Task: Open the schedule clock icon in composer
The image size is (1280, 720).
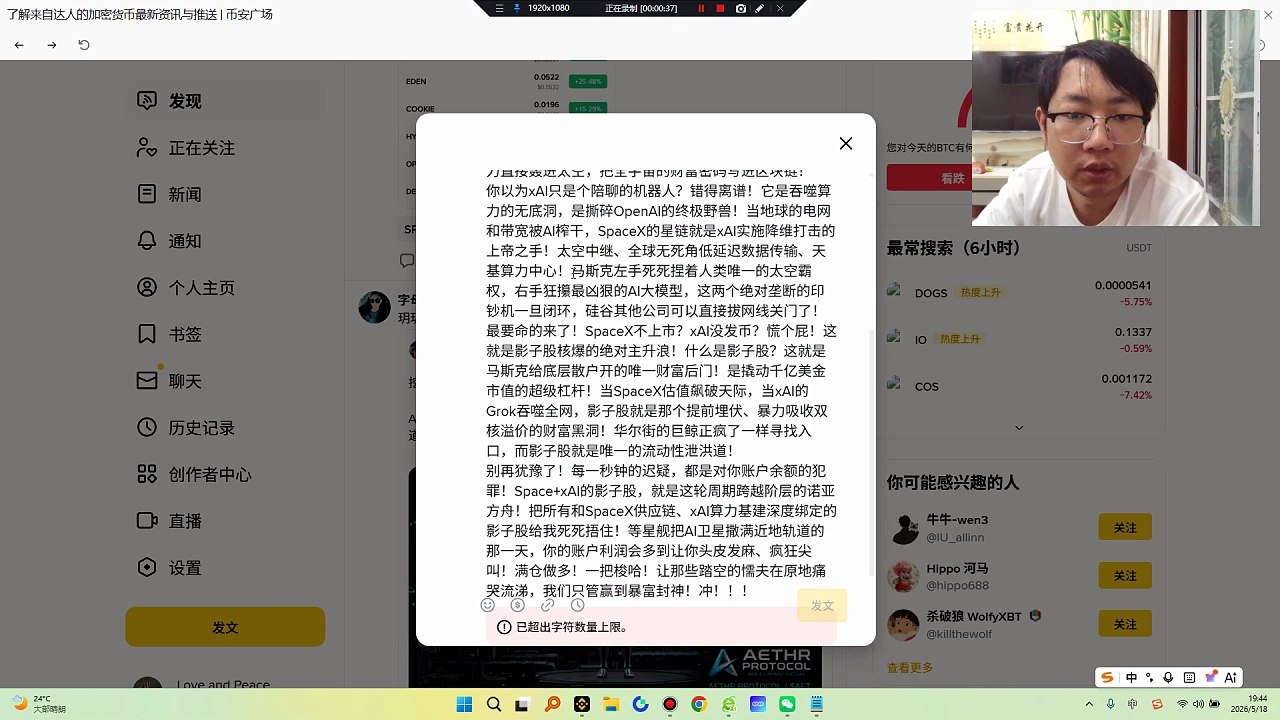Action: click(577, 605)
